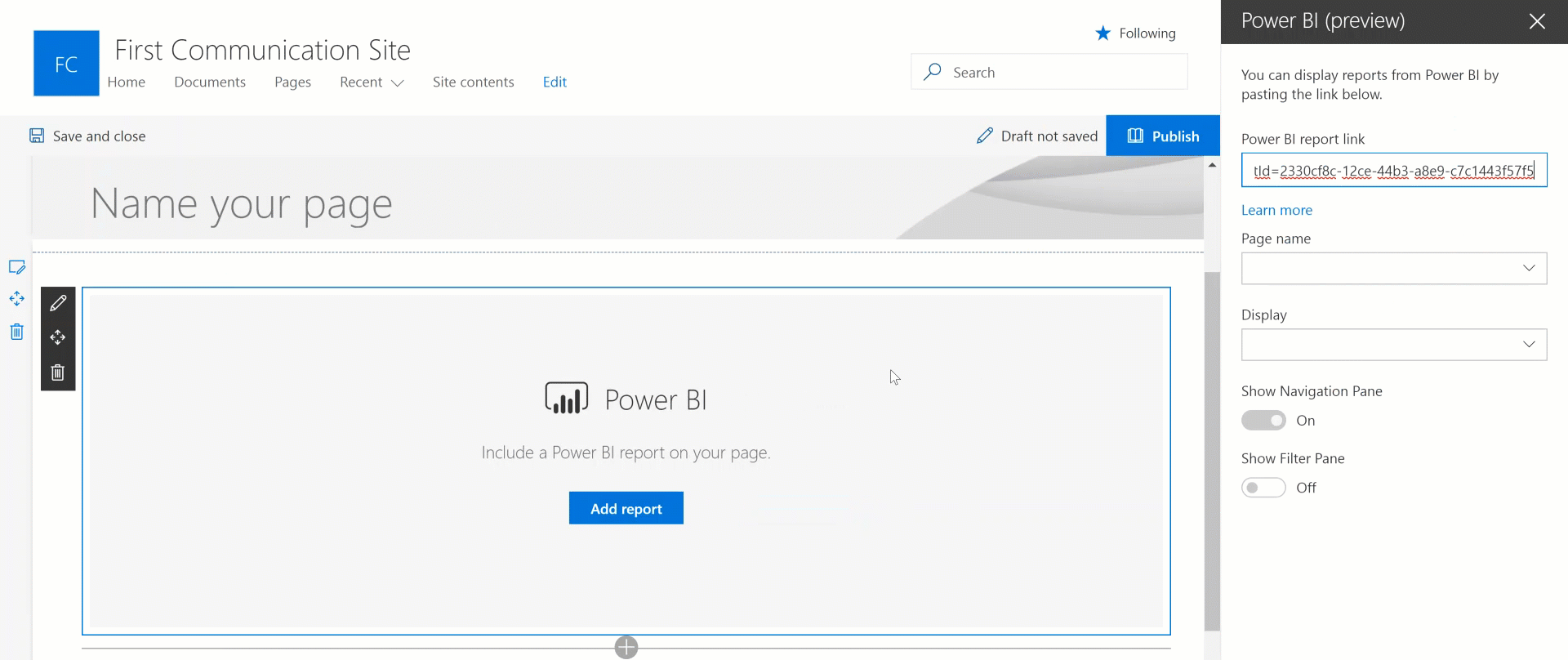Click the Power BI report link field
This screenshot has height=660, width=1568.
tap(1394, 170)
